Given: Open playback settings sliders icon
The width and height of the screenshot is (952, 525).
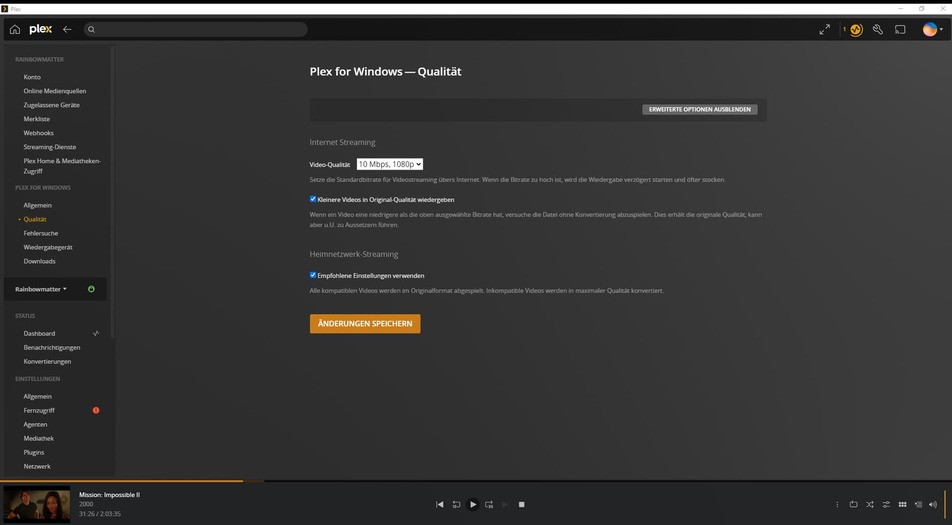Looking at the screenshot, I should pyautogui.click(x=886, y=504).
